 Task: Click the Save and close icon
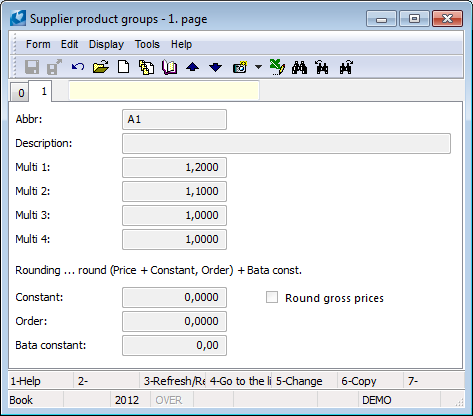[54, 67]
